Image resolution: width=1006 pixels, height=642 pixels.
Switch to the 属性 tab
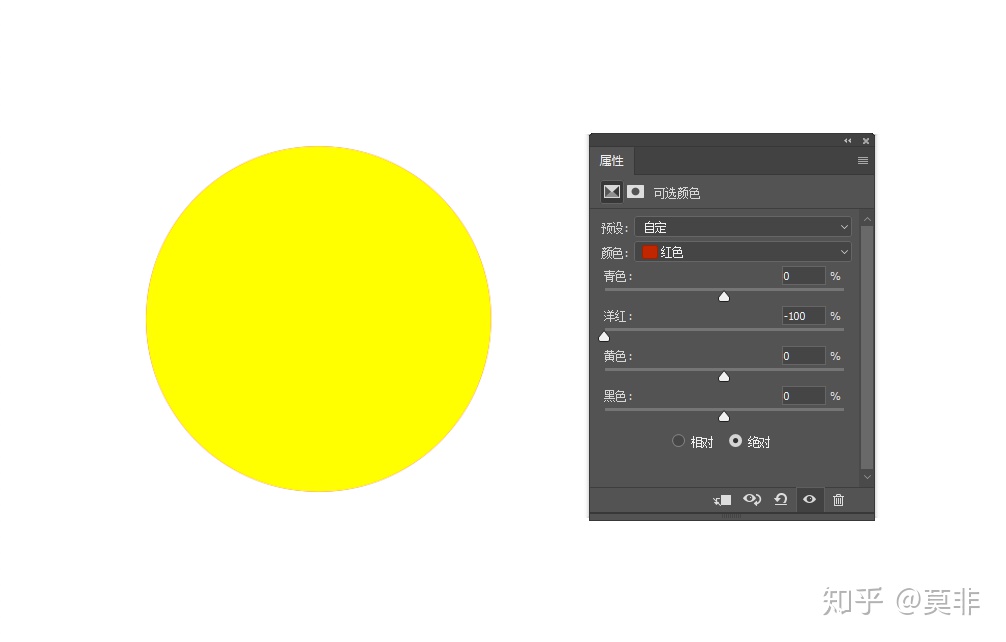coord(611,160)
